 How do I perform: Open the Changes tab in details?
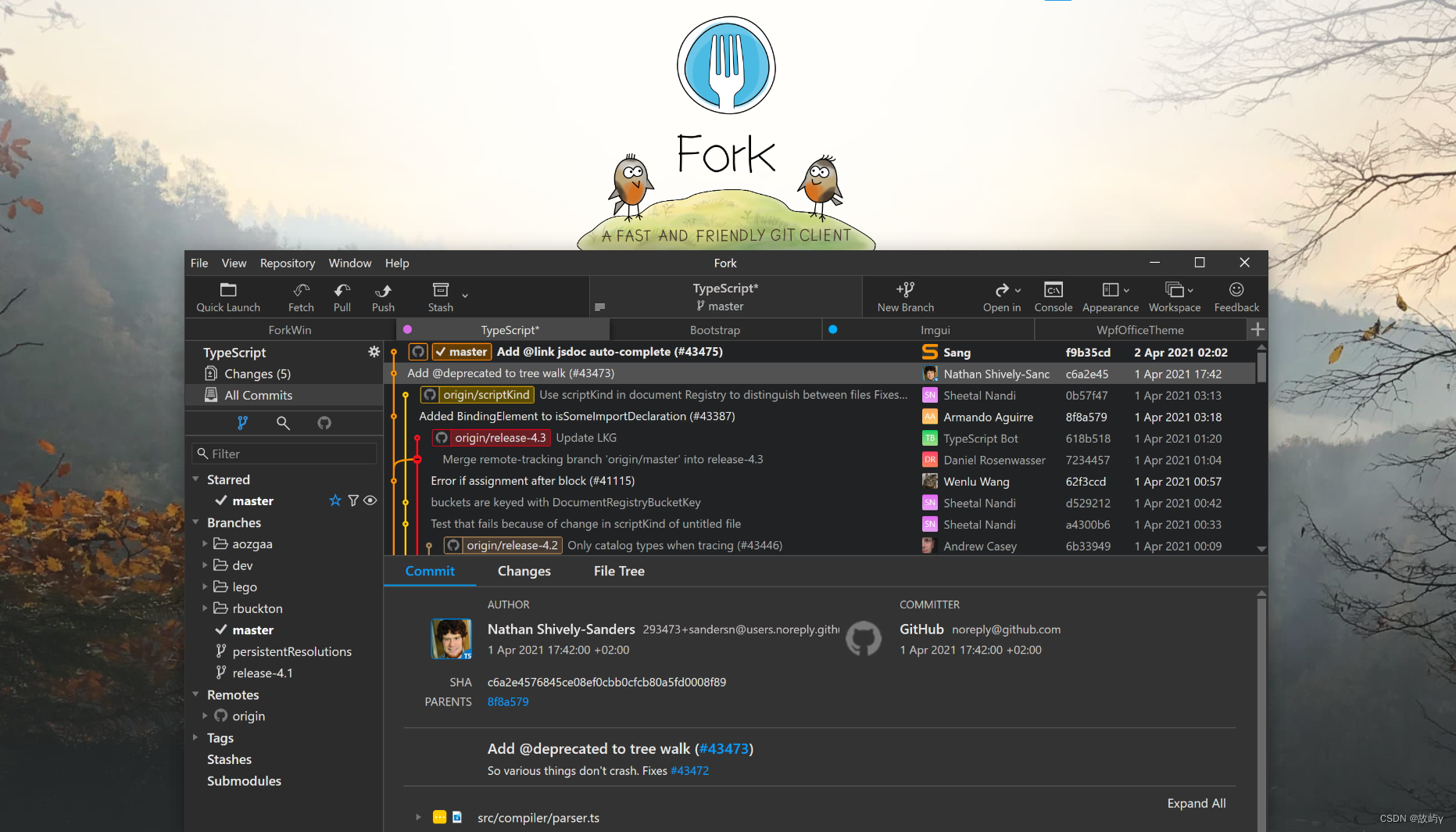pos(524,572)
